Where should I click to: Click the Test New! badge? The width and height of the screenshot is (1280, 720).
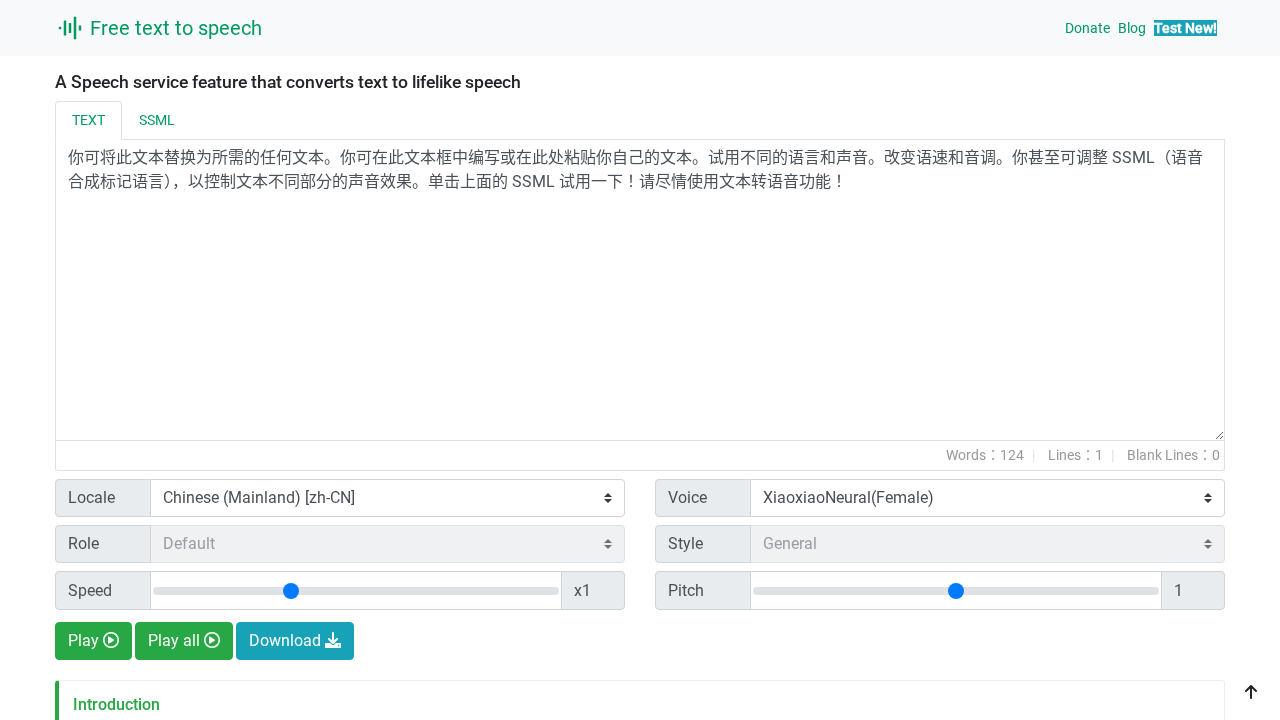[1185, 28]
